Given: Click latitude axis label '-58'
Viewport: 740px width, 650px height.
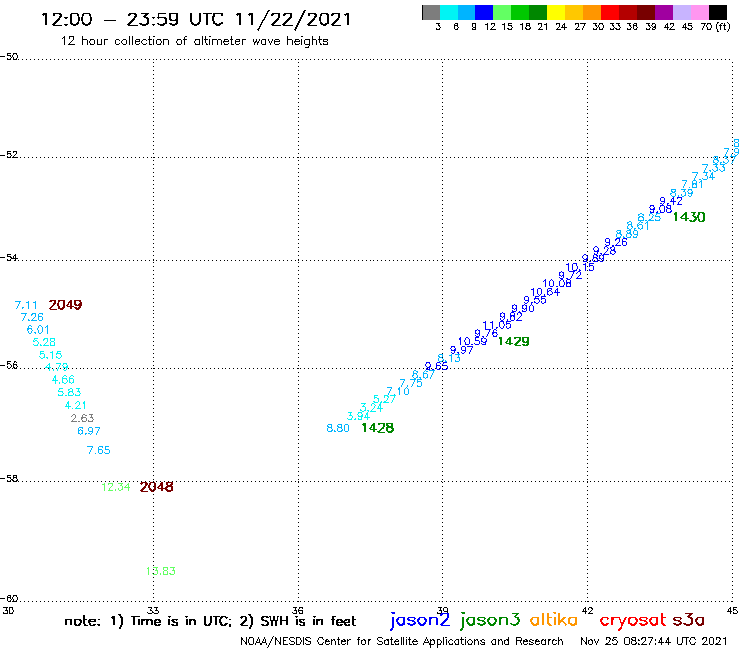Looking at the screenshot, I should [x=9, y=479].
